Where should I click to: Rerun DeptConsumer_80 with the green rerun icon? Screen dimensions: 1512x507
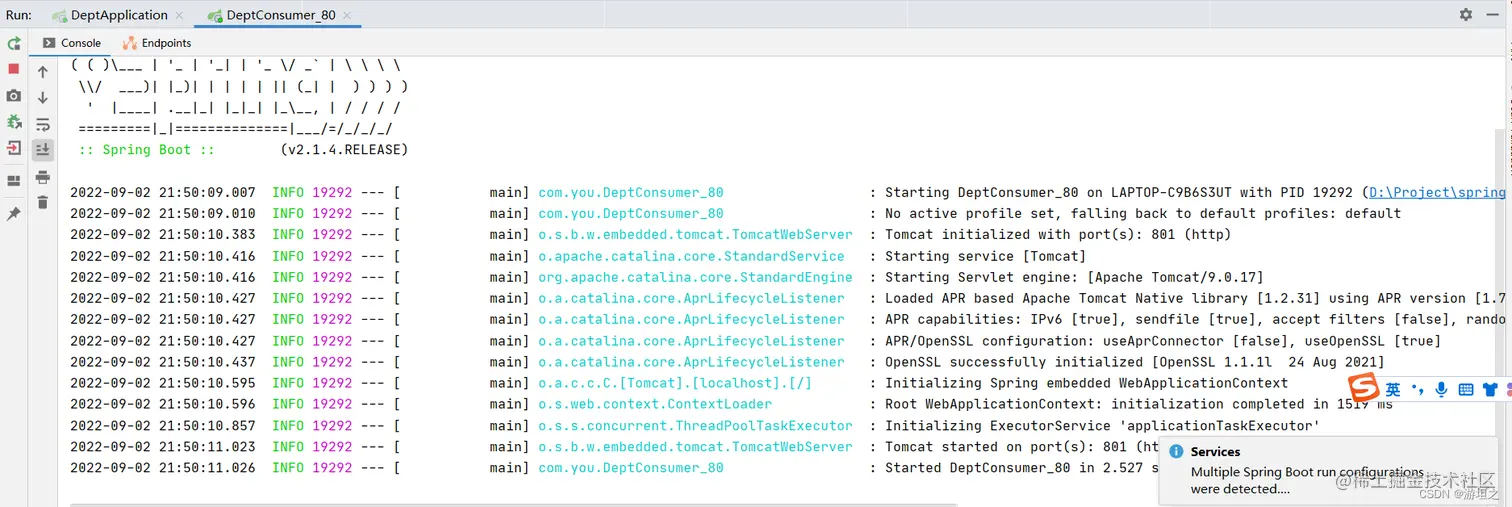point(14,44)
